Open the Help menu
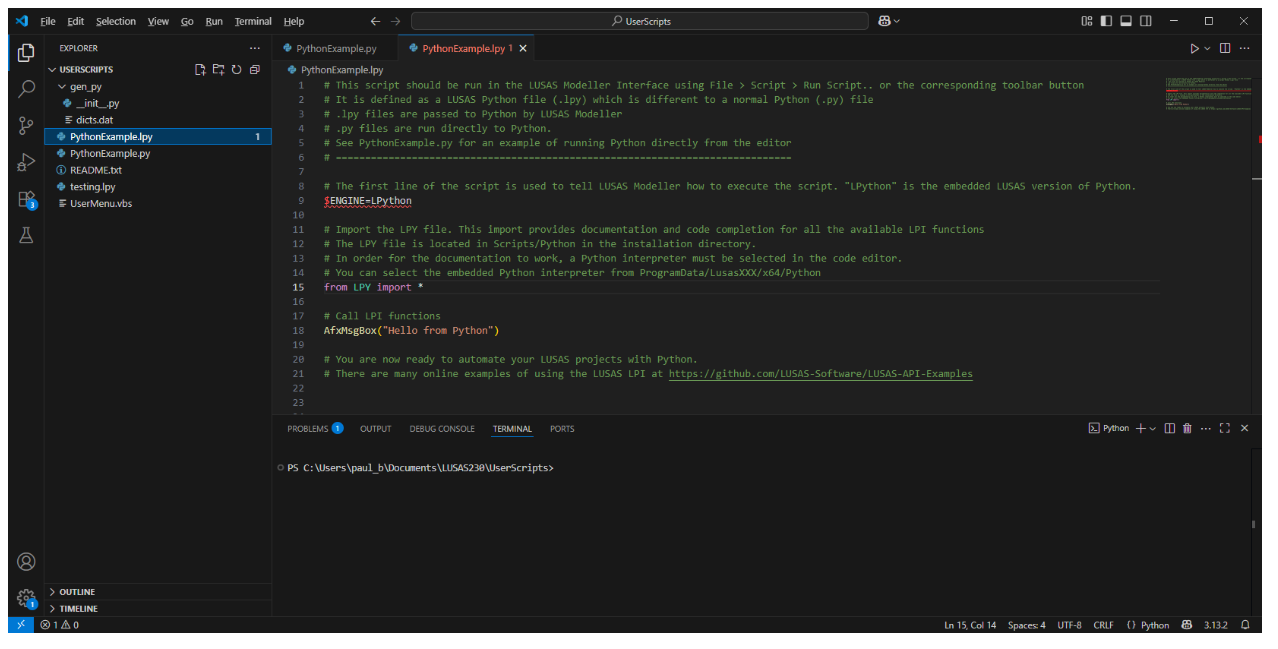The height and width of the screenshot is (649, 1278). 294,21
